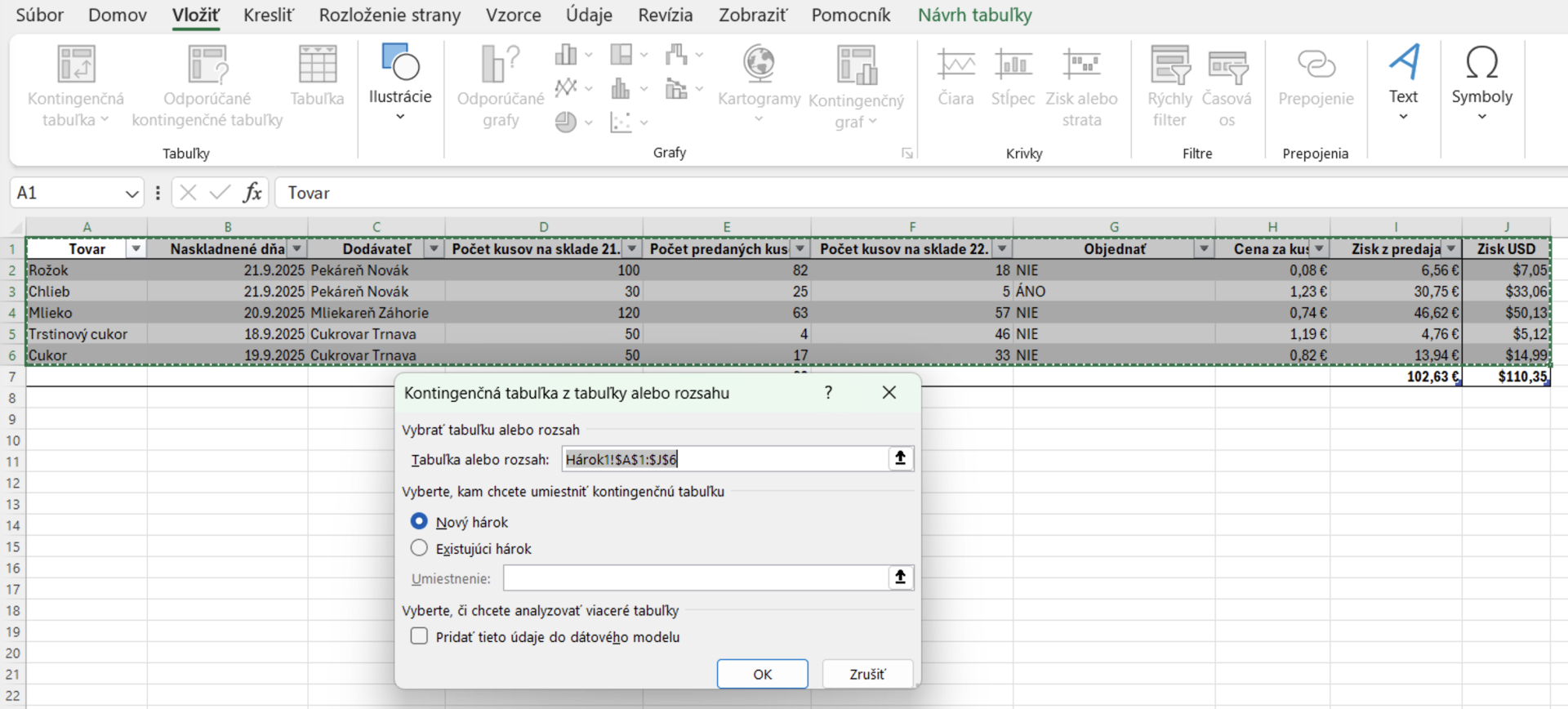Select cell containing Trstinový cukor
Screen dimensions: 1568x709
click(87, 334)
